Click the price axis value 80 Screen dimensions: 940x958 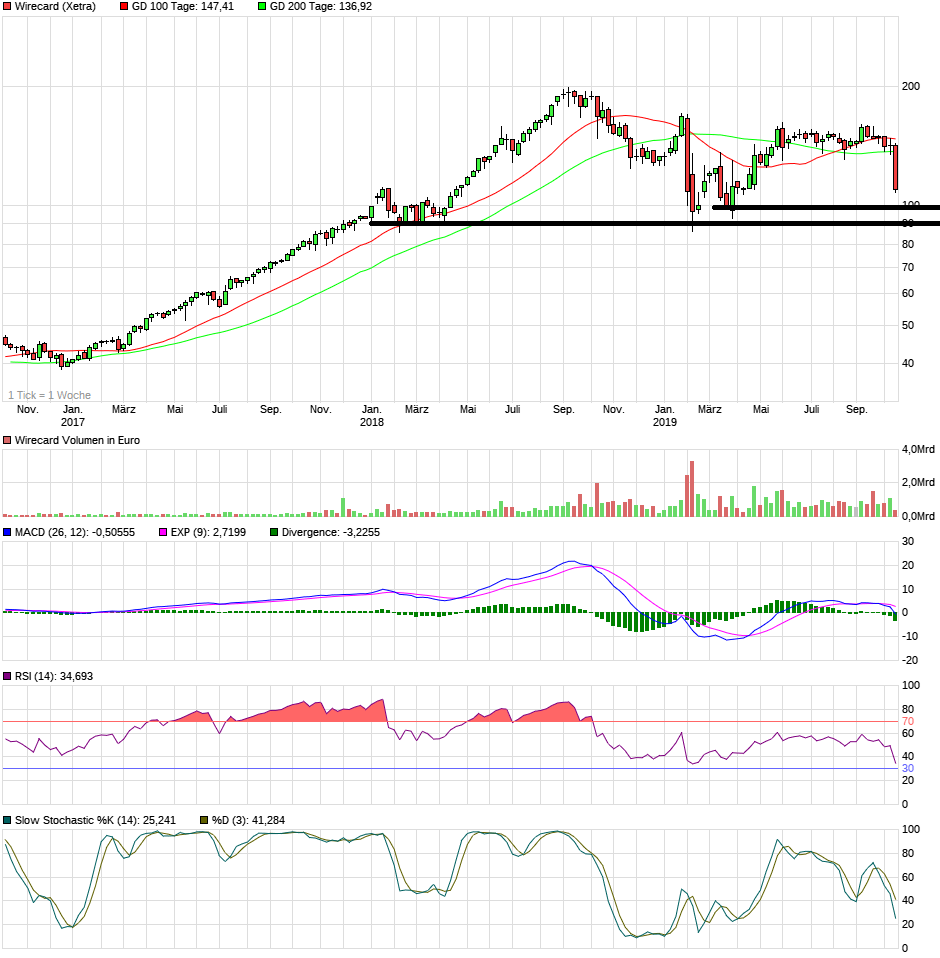coord(908,244)
